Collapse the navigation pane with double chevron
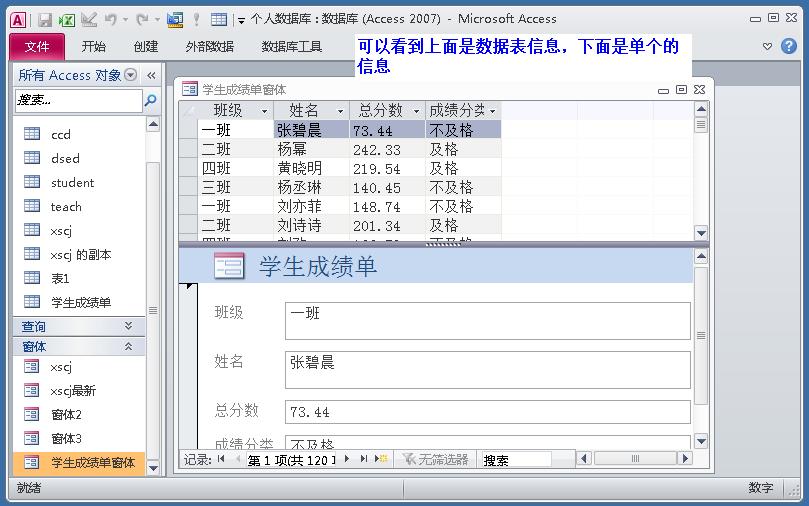Screen dimensions: 809x506 (x=152, y=75)
